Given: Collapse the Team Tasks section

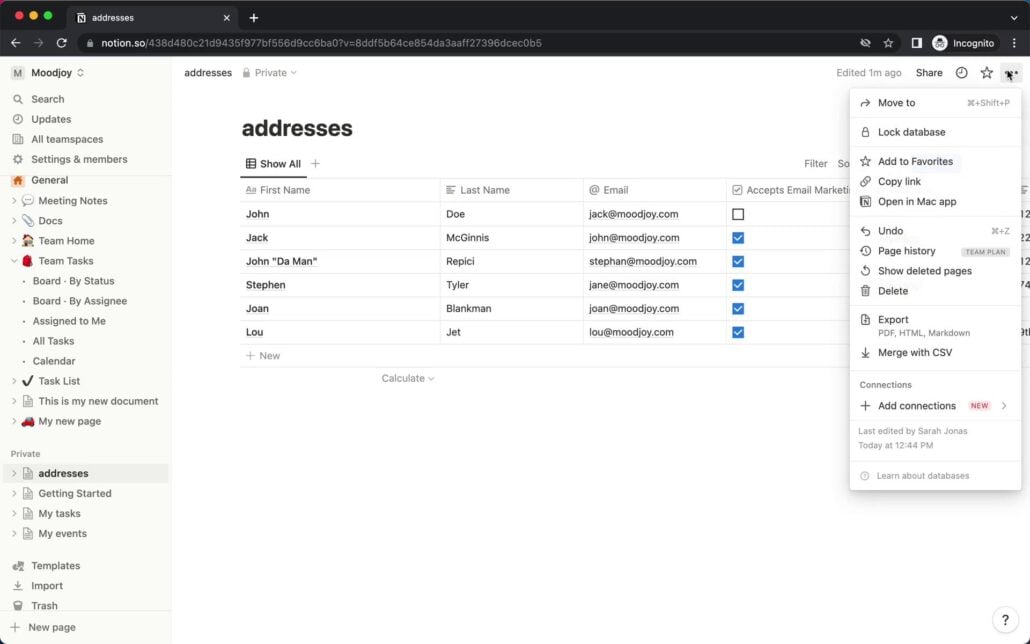Looking at the screenshot, I should (x=14, y=261).
